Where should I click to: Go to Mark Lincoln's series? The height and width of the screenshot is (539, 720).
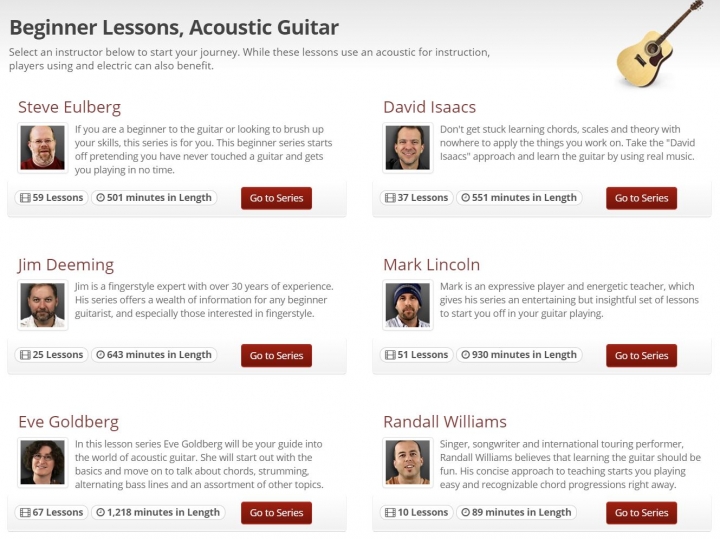pos(641,355)
